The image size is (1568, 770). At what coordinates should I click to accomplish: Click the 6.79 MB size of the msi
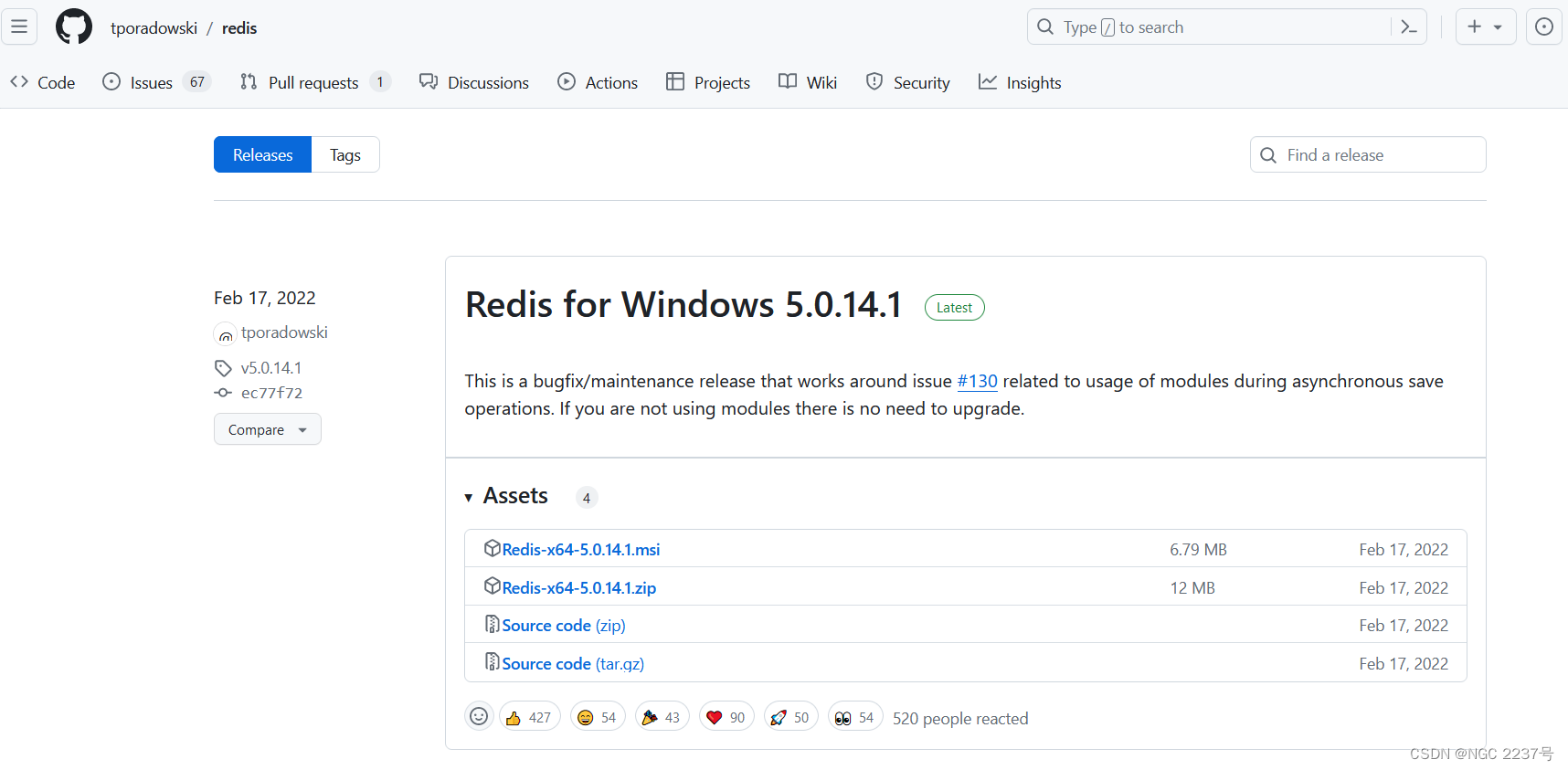[1198, 549]
